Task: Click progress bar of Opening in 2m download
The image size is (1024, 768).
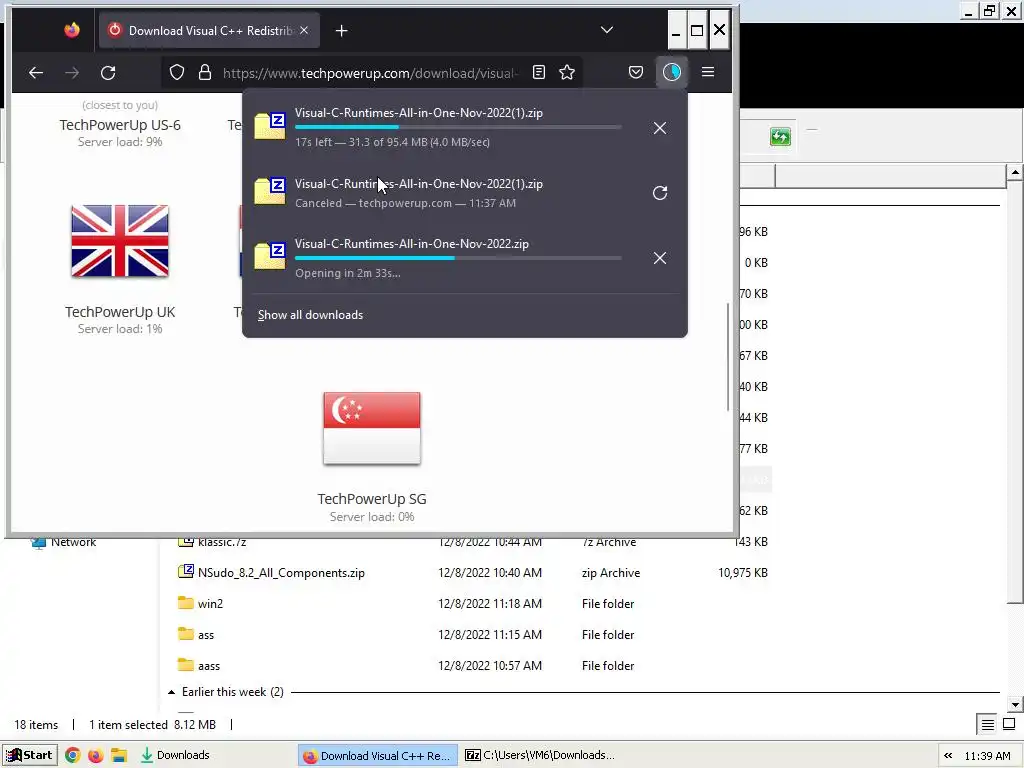Action: click(x=458, y=258)
